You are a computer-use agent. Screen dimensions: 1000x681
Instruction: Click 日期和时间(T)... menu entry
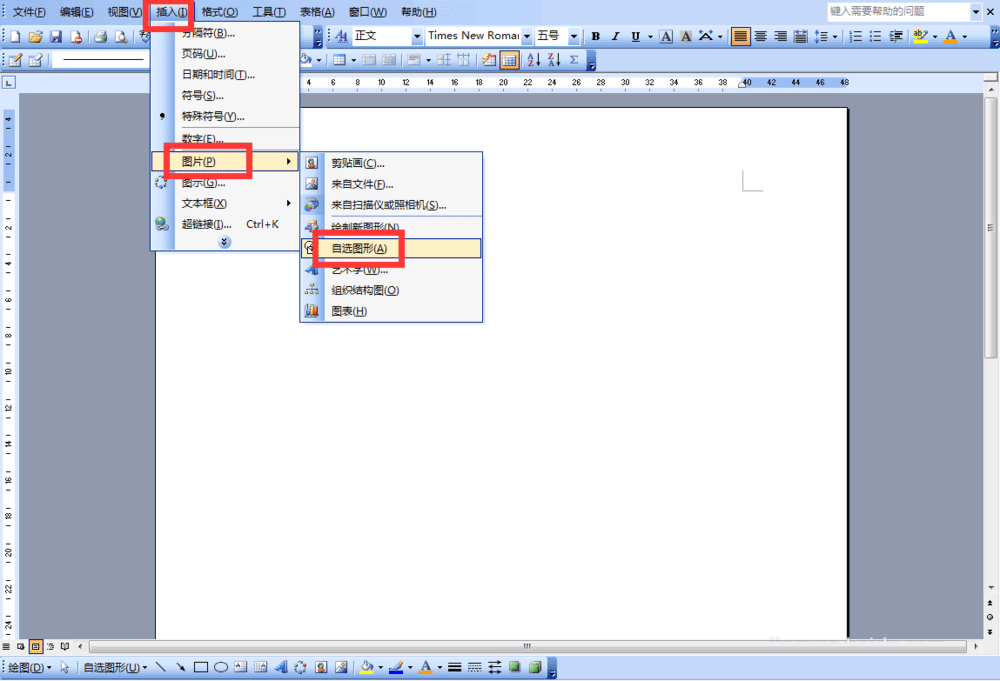(224, 75)
